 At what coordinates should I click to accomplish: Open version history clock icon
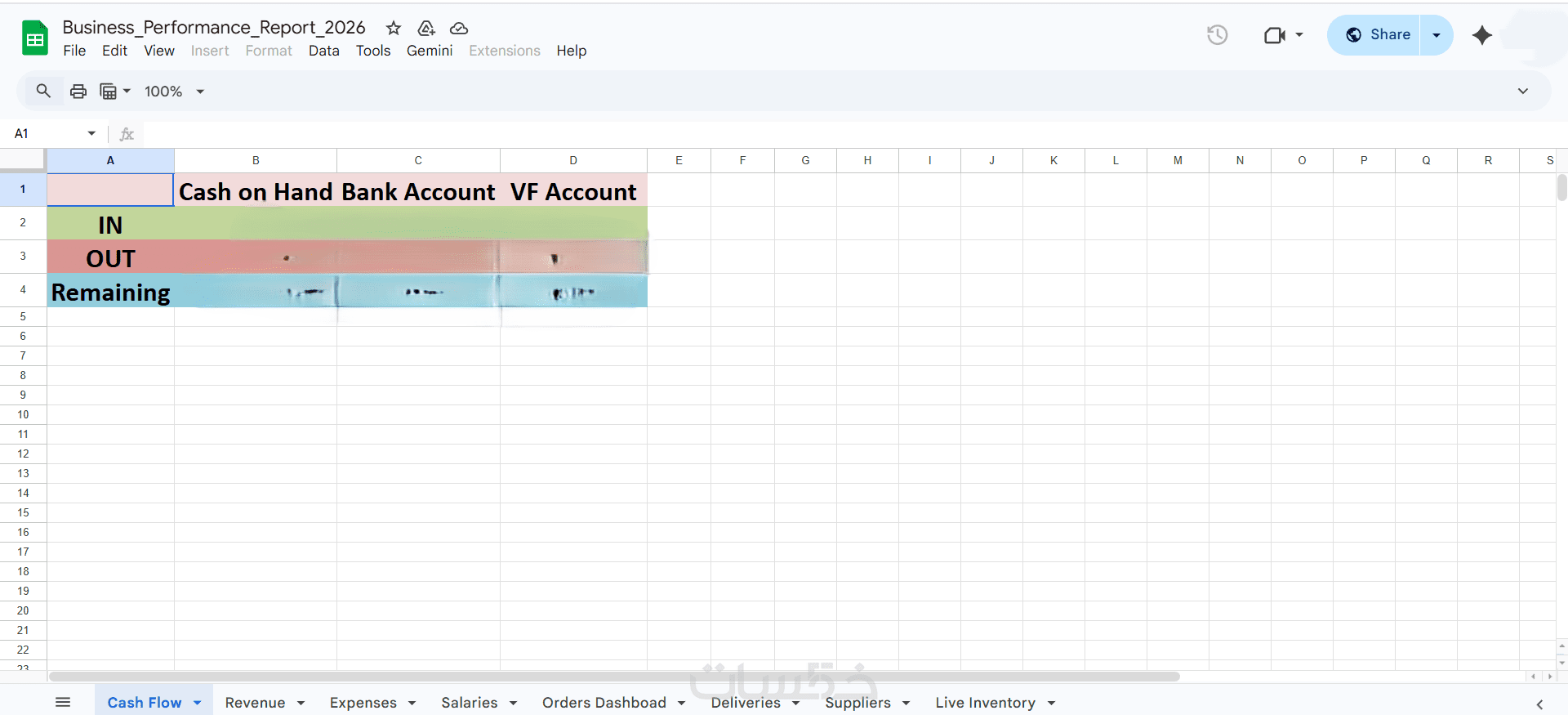click(1217, 34)
